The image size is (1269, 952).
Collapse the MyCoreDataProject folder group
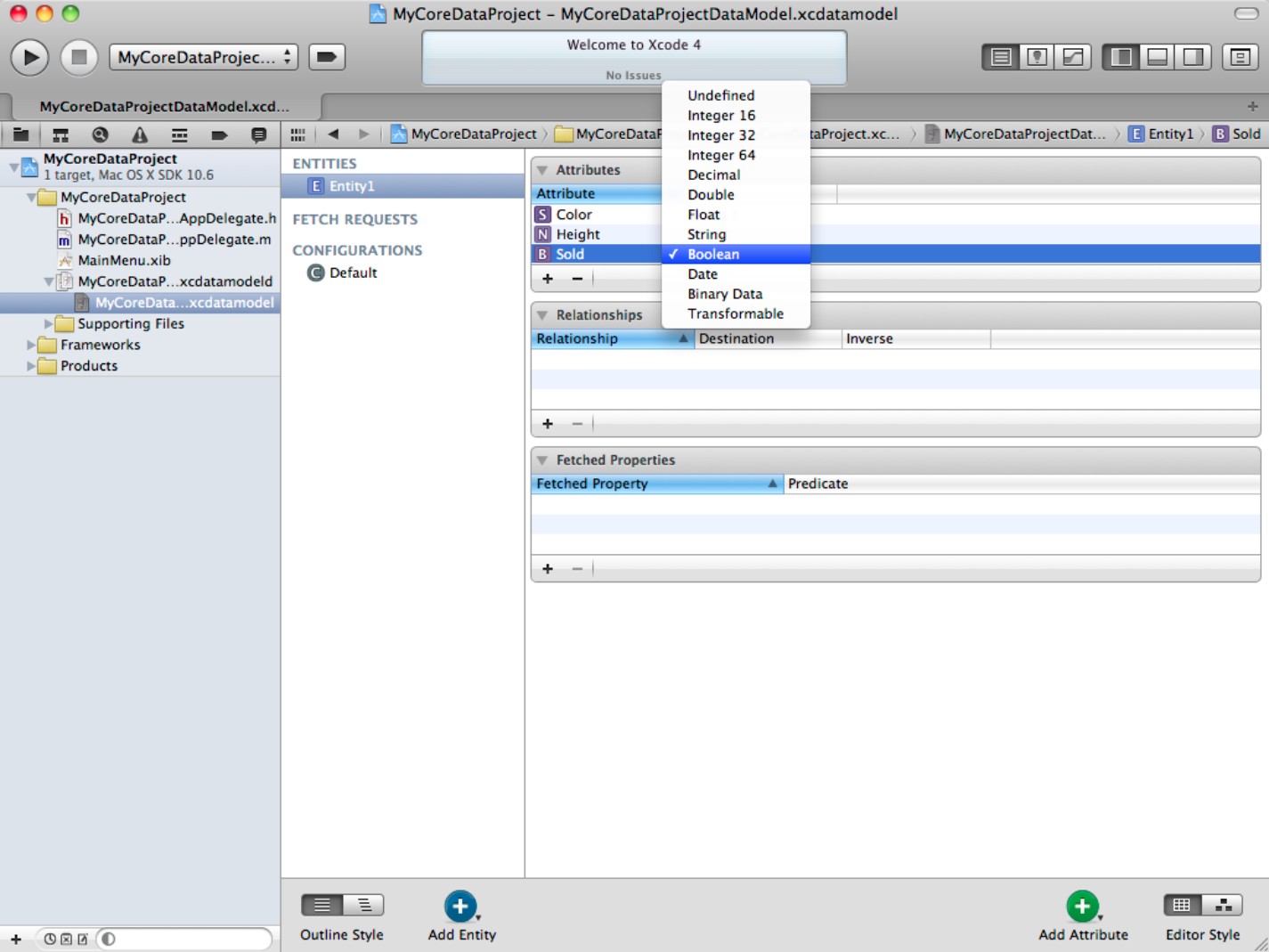click(x=31, y=197)
